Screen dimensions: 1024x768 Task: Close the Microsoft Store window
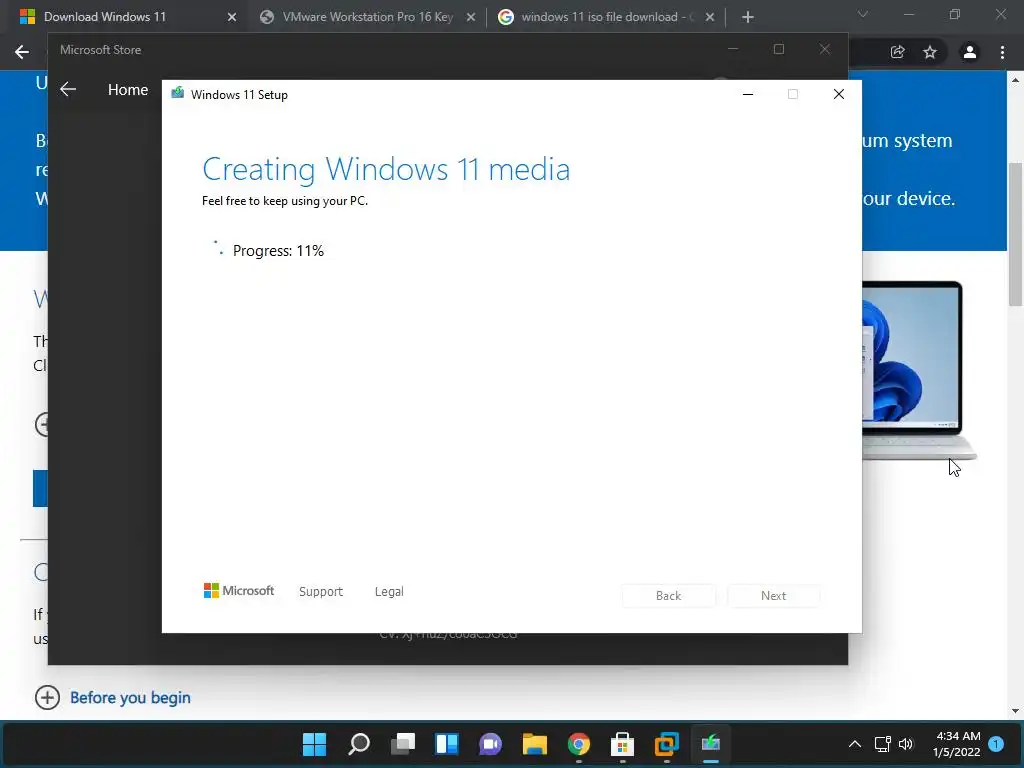point(825,50)
